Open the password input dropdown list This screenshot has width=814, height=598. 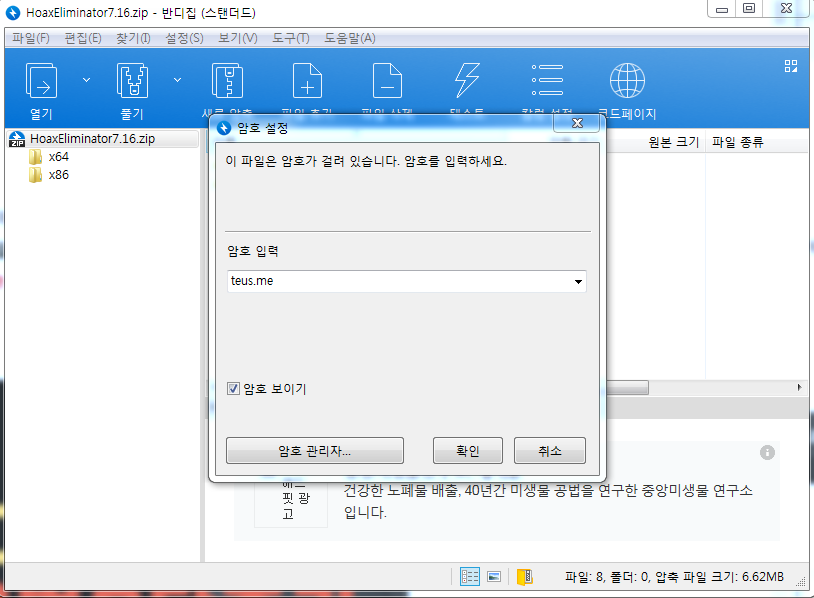pos(578,283)
